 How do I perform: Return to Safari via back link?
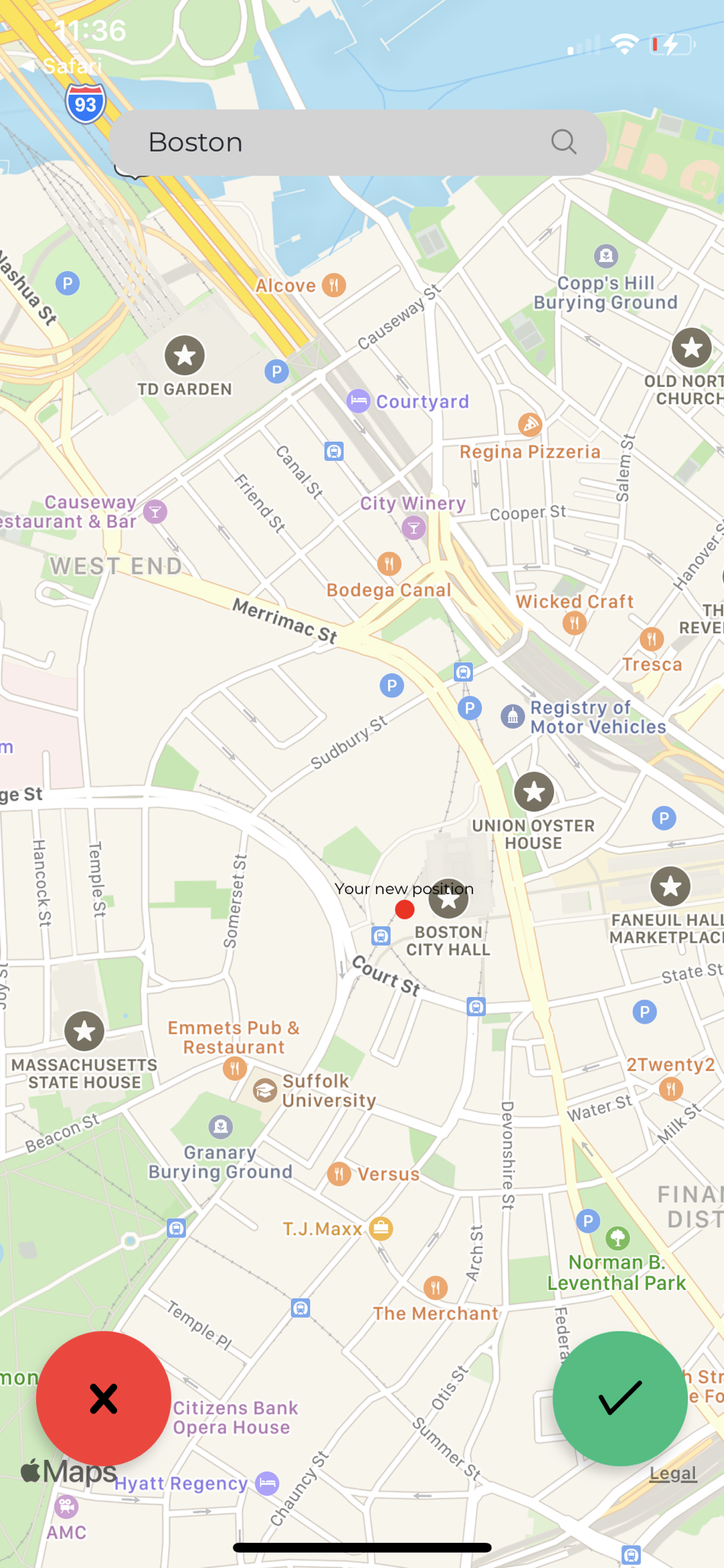pyautogui.click(x=61, y=66)
